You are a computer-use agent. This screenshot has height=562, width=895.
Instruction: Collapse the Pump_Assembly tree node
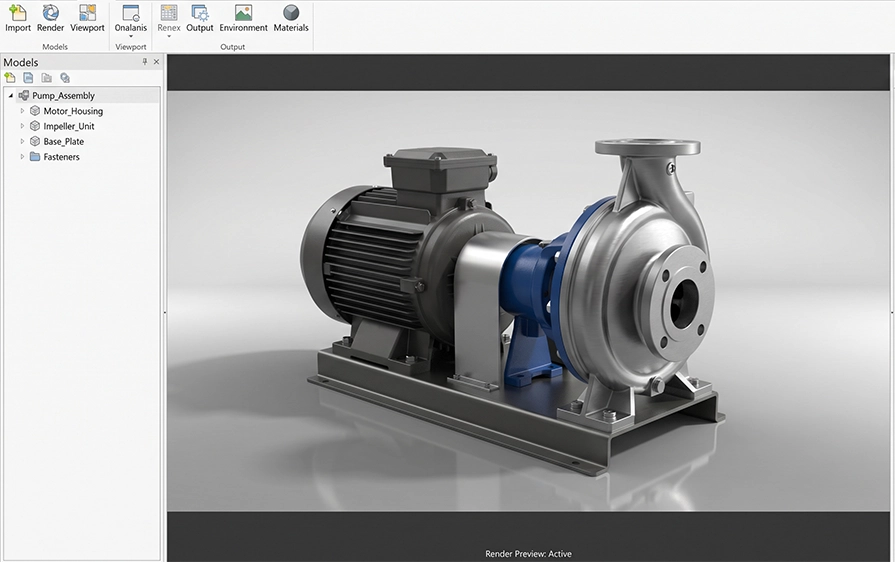(10, 95)
